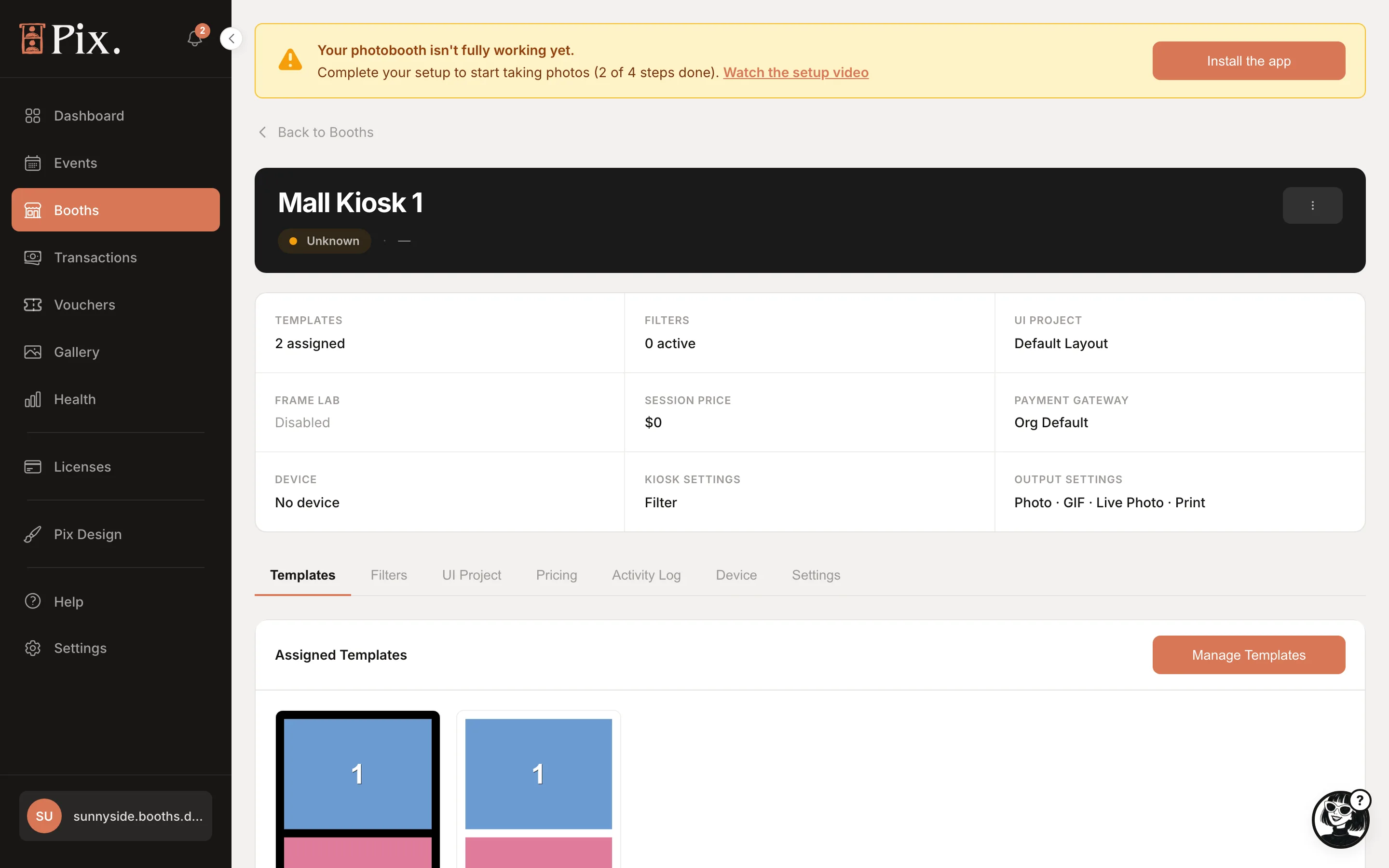Switch to the Activity Log tab
Image resolution: width=1389 pixels, height=868 pixels.
(646, 575)
